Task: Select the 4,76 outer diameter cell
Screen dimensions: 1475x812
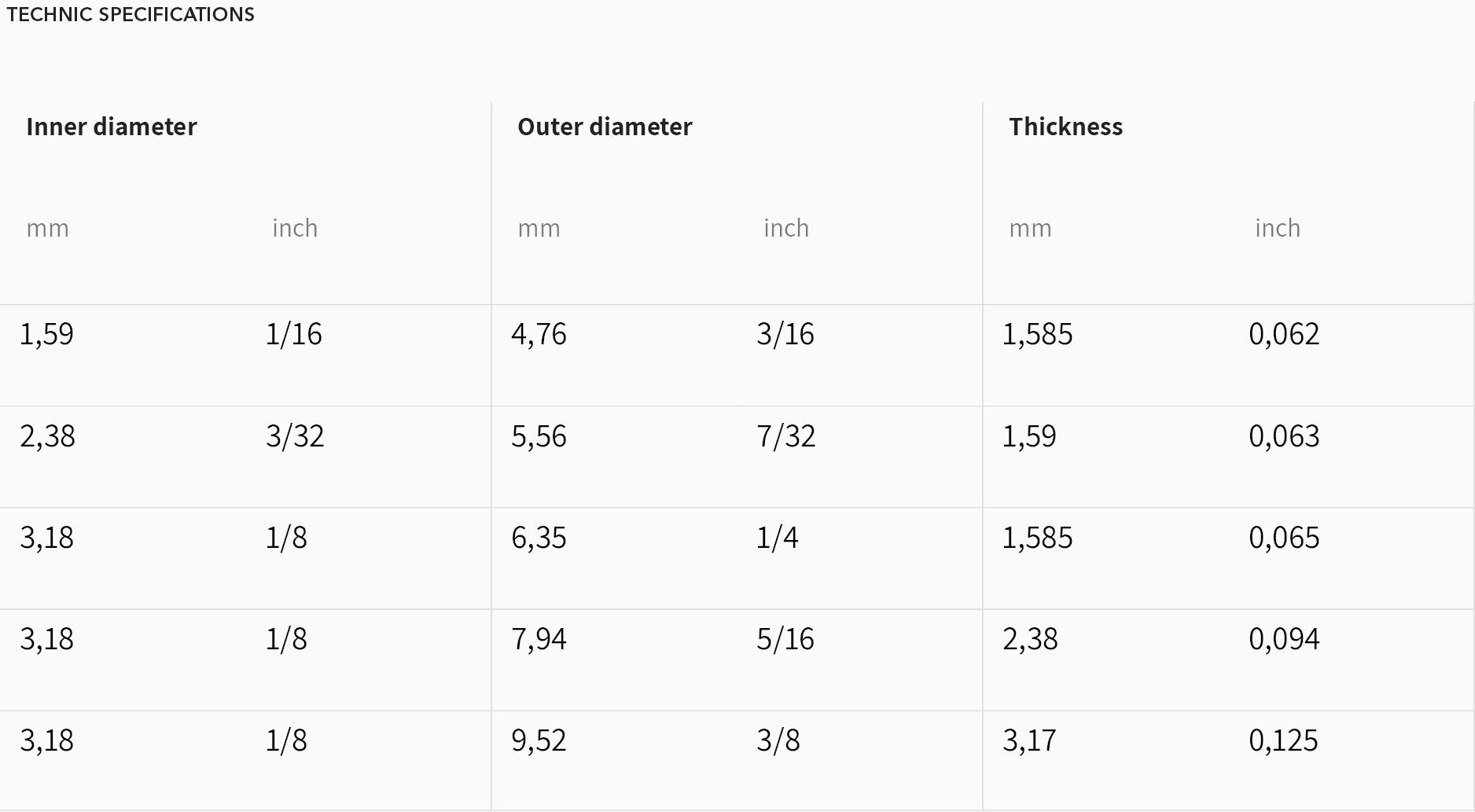Action: (x=539, y=334)
